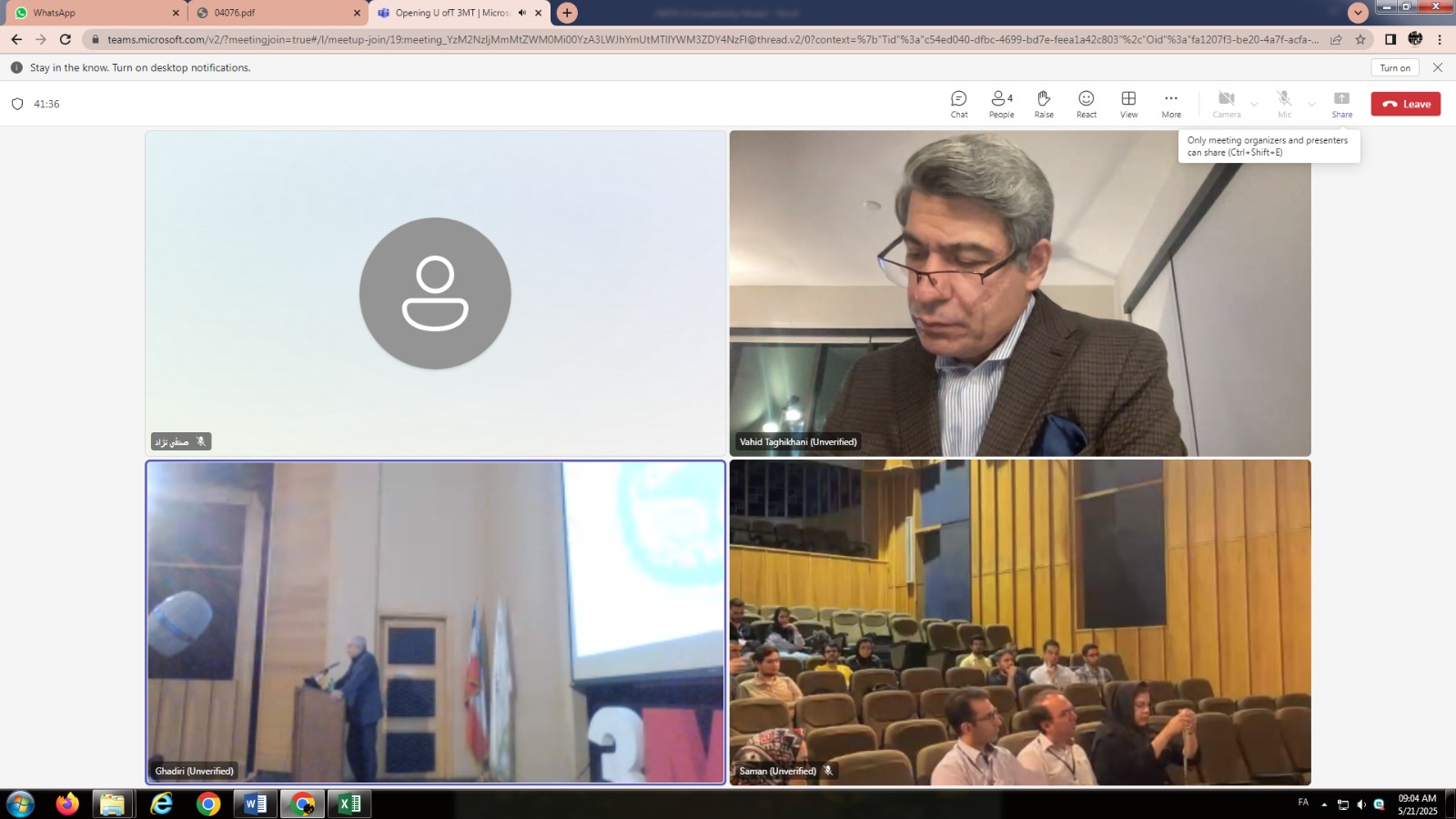Expand mic options dropdown arrow
This screenshot has height=819, width=1456.
tap(1311, 105)
